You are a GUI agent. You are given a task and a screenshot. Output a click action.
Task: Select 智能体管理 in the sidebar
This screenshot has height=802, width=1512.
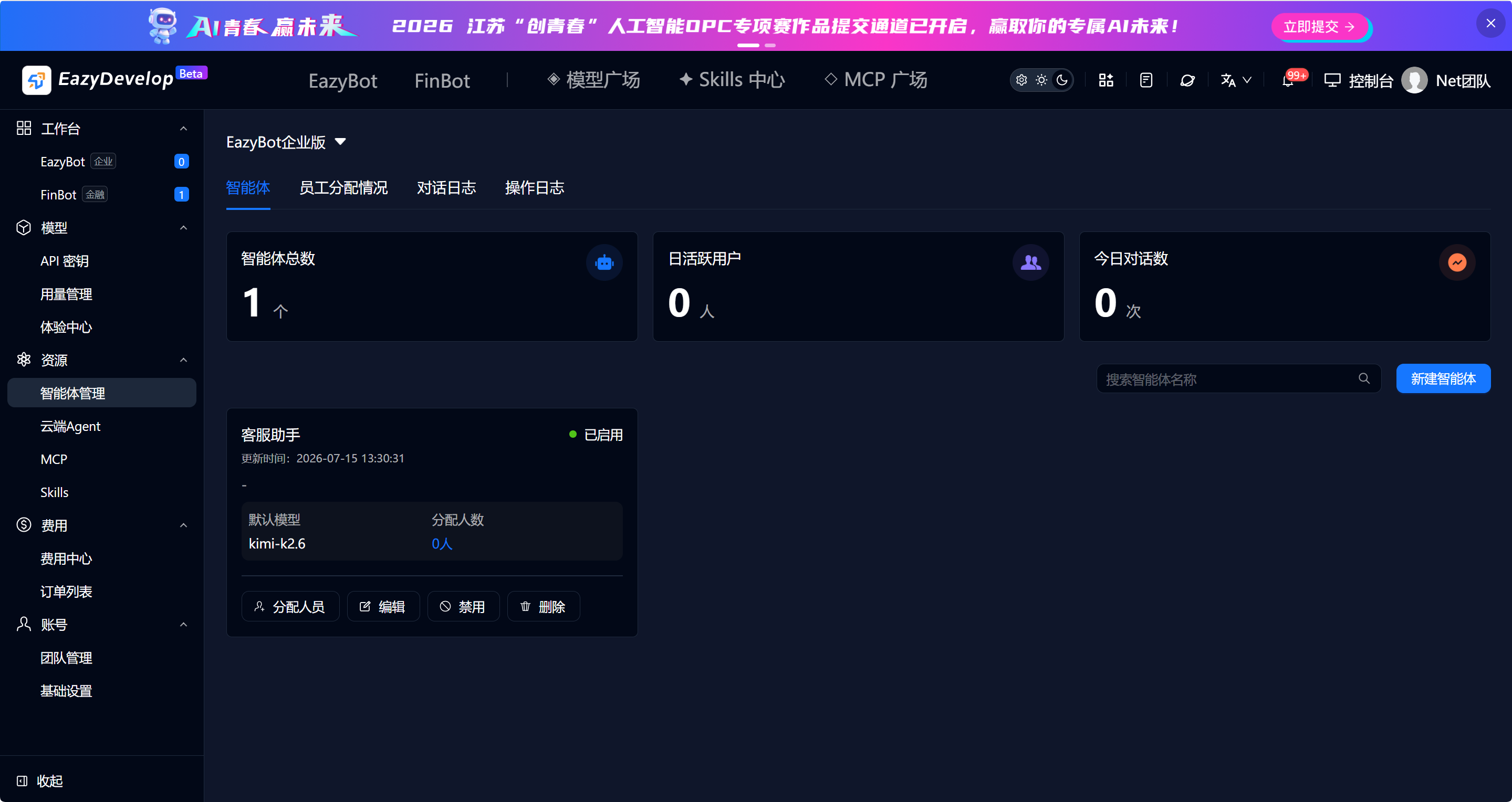101,393
